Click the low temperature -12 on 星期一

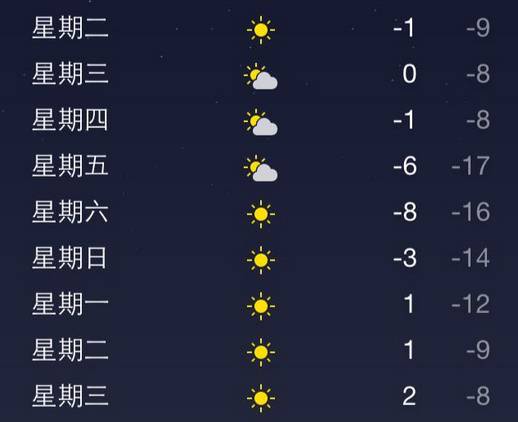pyautogui.click(x=470, y=304)
